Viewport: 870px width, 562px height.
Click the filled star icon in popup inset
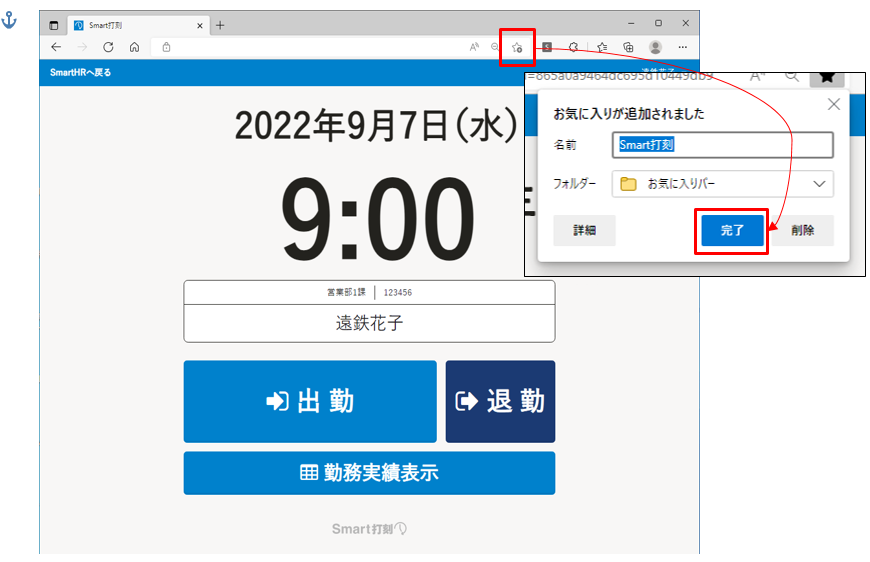827,78
